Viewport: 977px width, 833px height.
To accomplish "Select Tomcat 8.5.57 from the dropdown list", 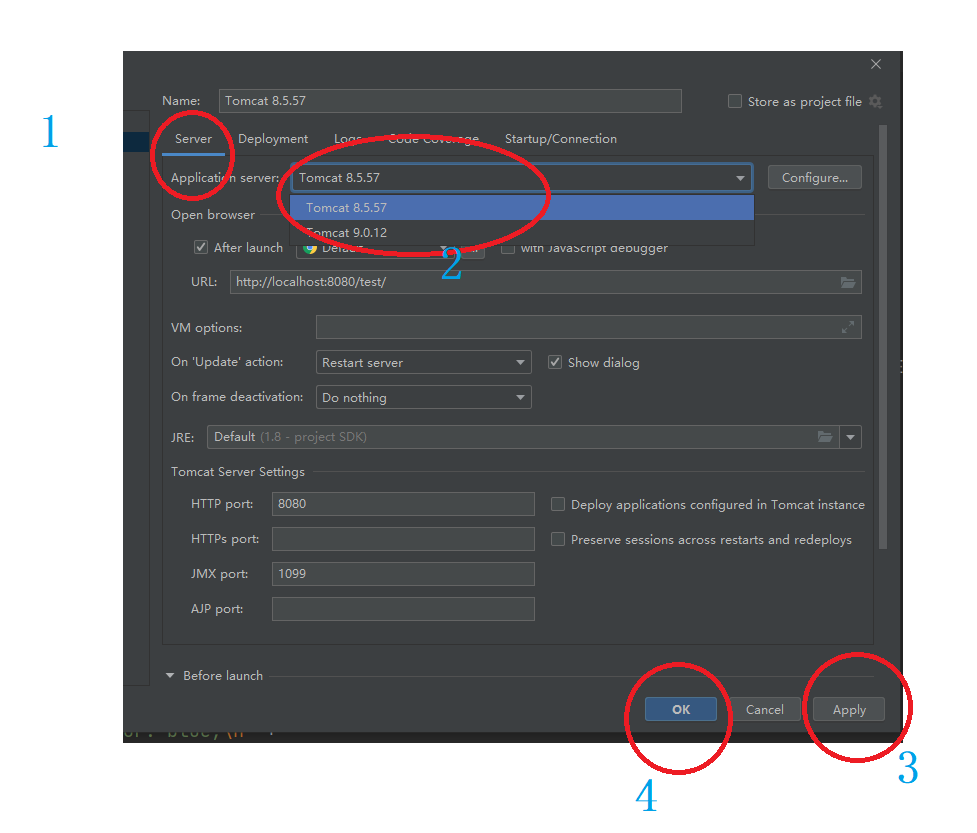I will coord(522,207).
